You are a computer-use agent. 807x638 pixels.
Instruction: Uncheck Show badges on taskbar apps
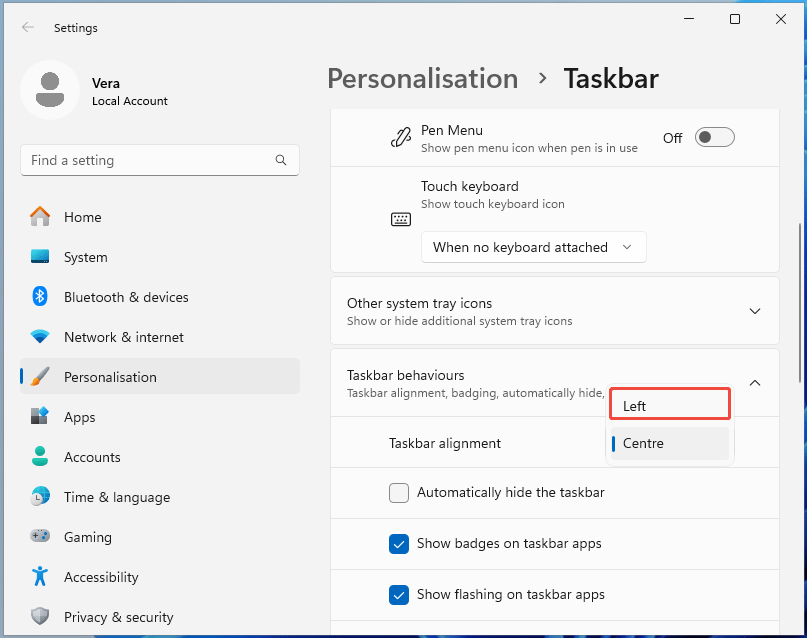click(399, 544)
